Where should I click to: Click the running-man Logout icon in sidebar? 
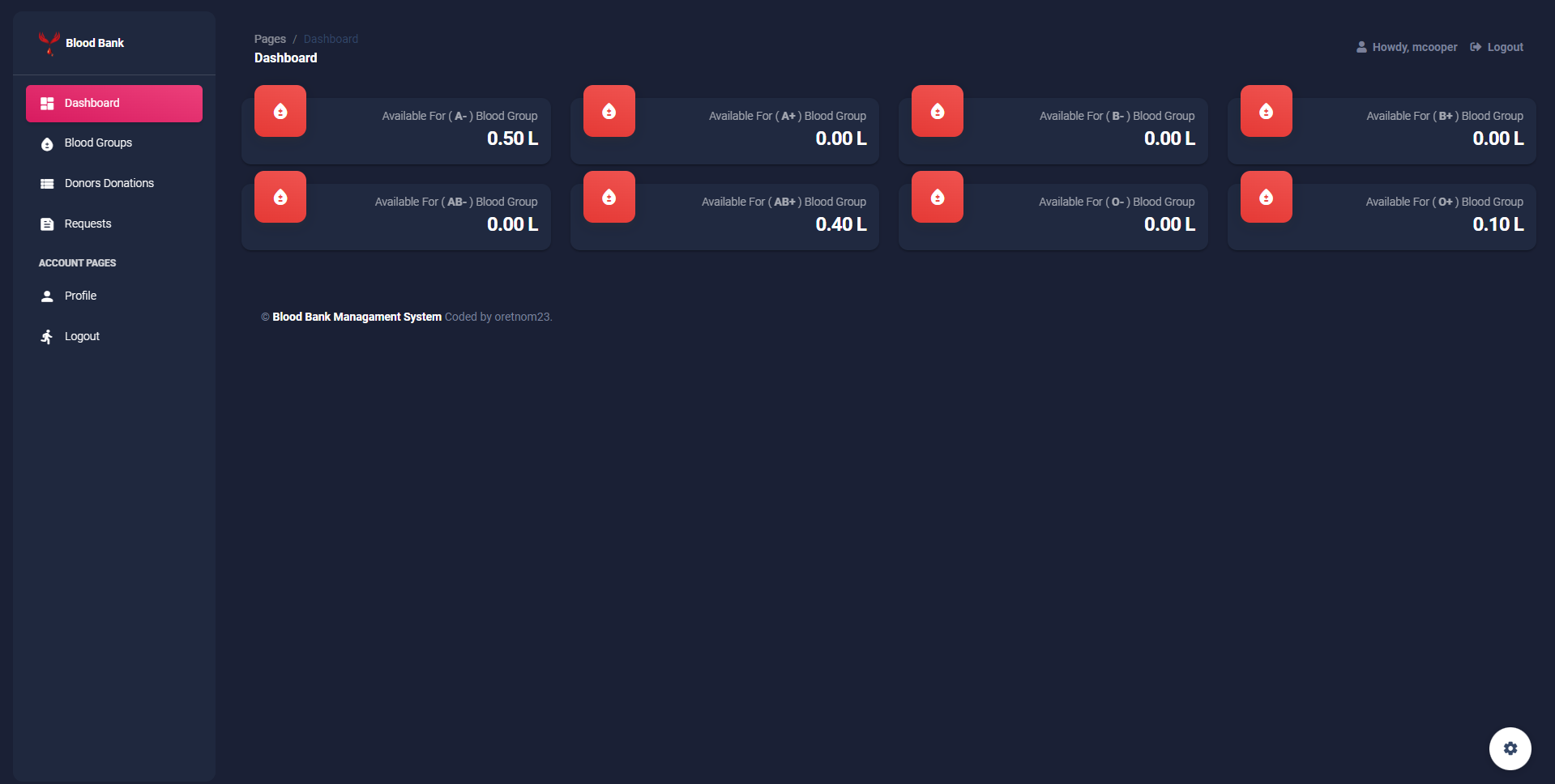tap(47, 336)
